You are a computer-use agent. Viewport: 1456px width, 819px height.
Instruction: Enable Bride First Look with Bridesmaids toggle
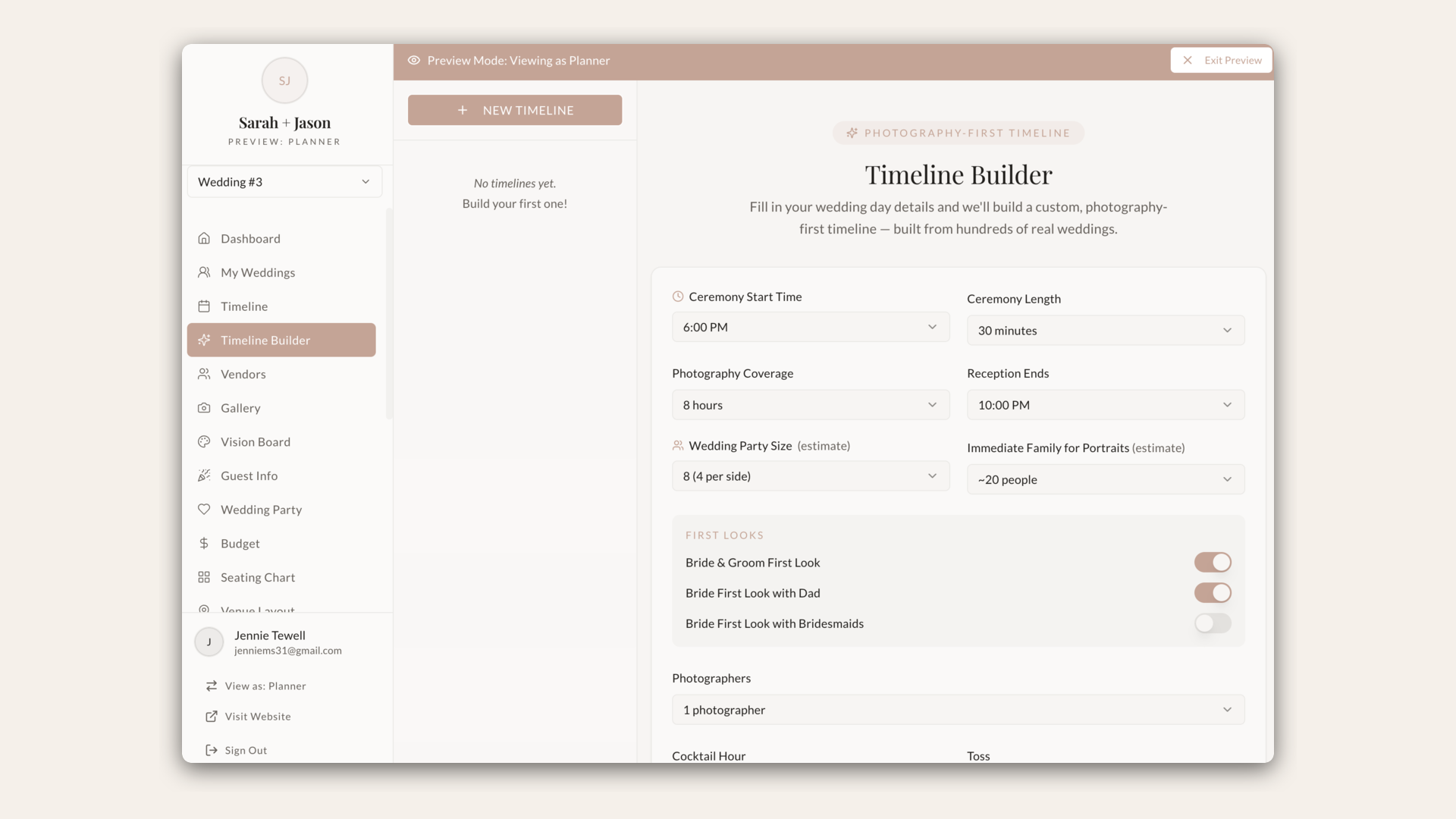[x=1213, y=623]
